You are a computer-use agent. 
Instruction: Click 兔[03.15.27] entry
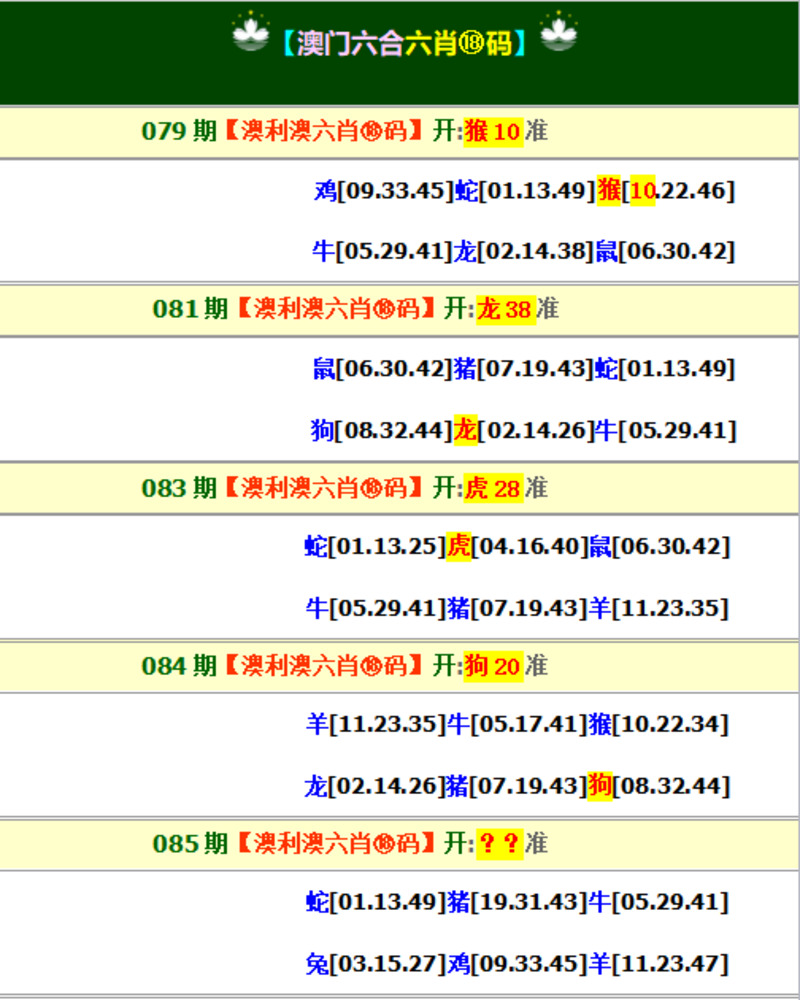coord(376,964)
